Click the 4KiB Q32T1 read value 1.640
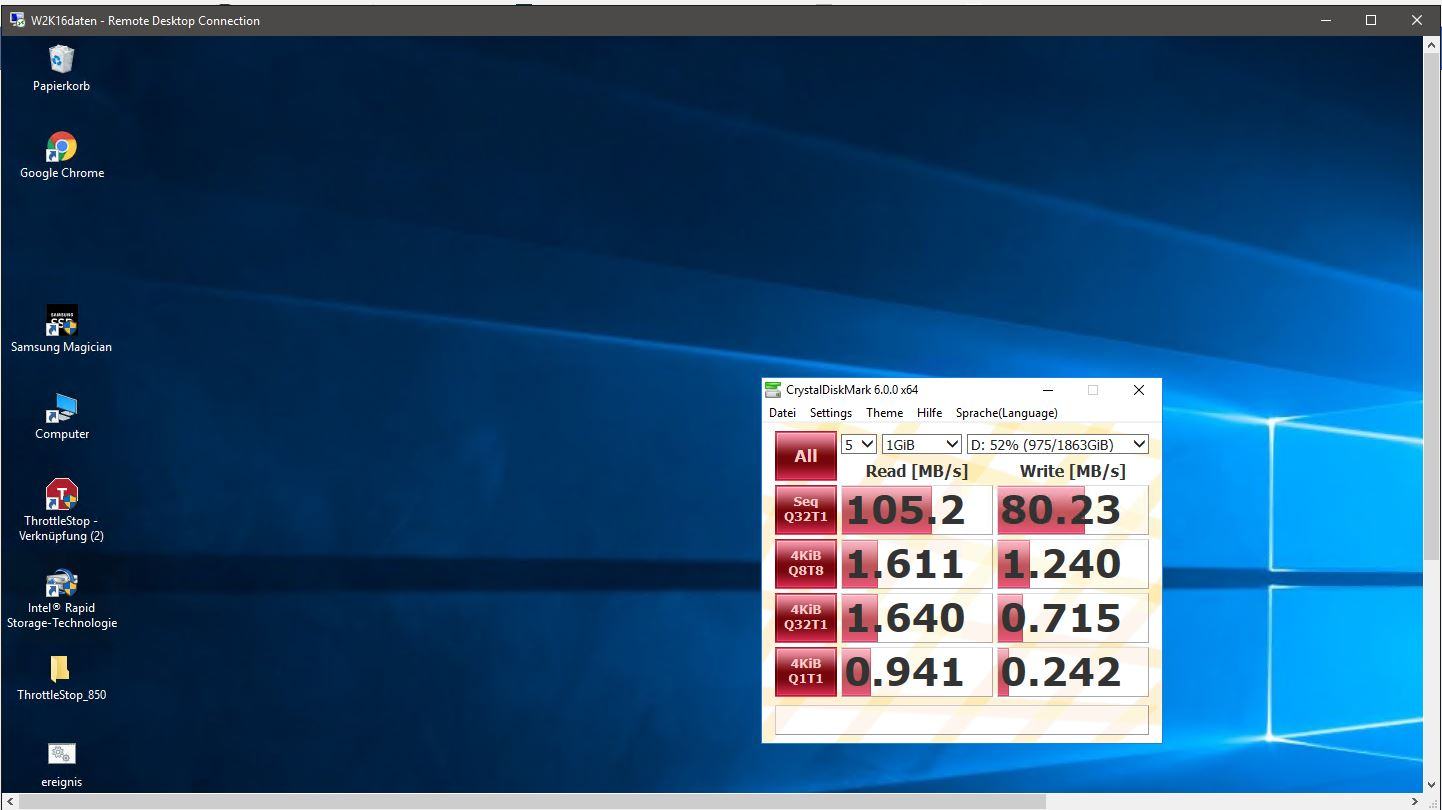 917,618
